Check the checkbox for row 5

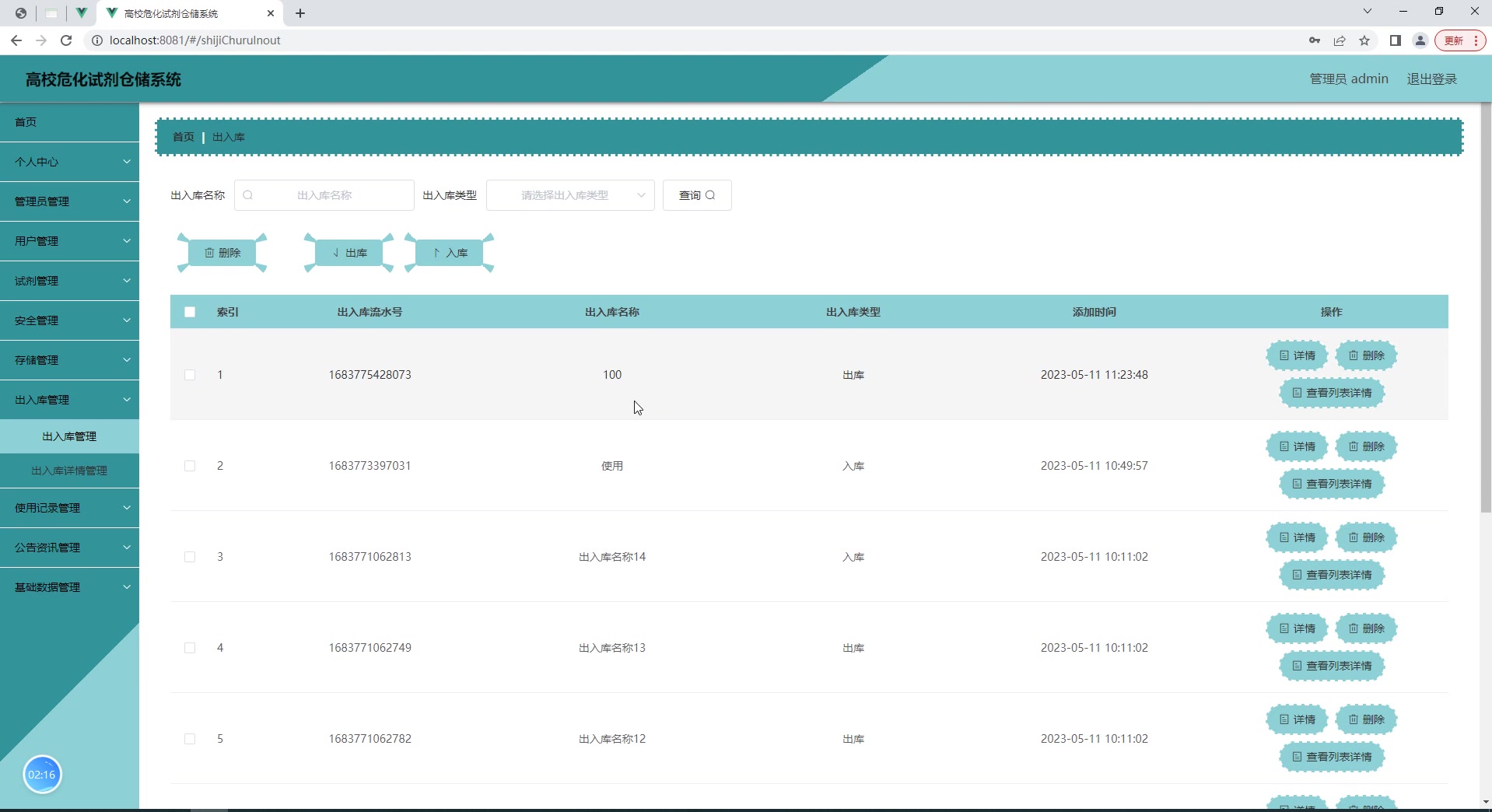[x=190, y=739]
